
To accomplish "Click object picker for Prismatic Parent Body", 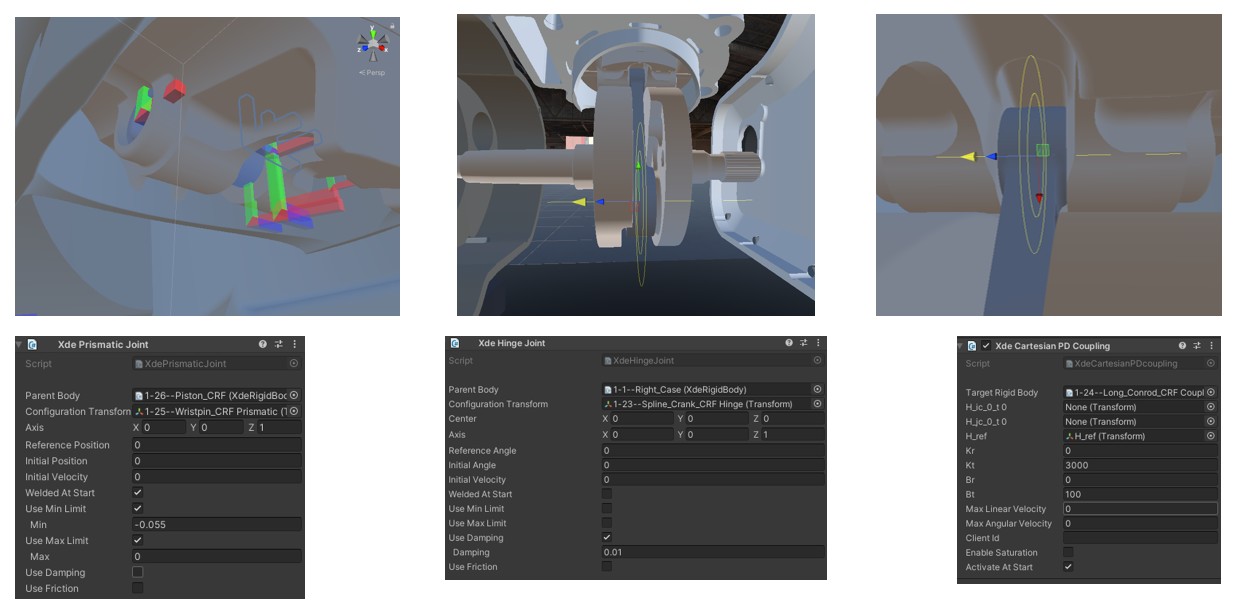I will tap(294, 395).
